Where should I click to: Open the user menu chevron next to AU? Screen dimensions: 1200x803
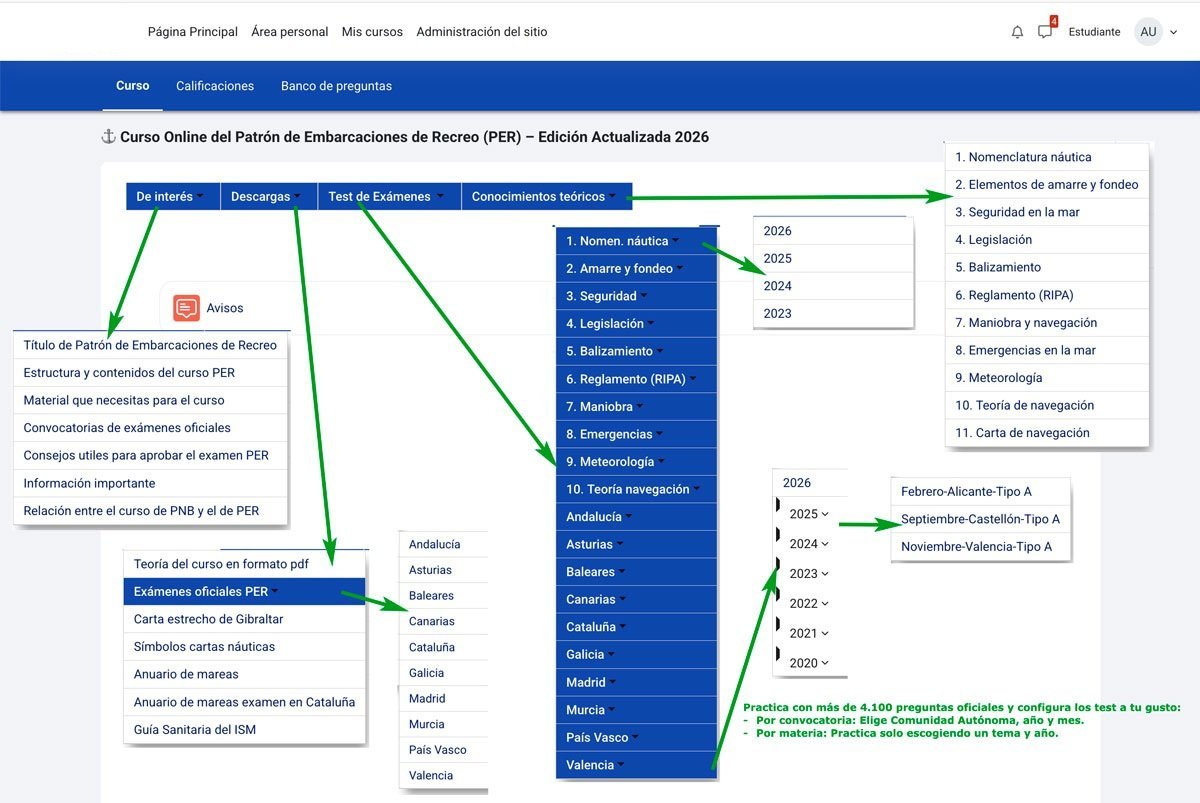pyautogui.click(x=1172, y=31)
